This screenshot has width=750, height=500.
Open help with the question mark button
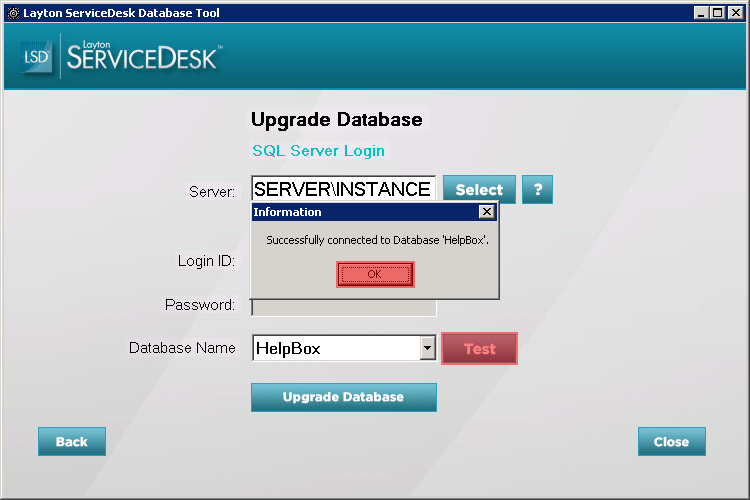(x=537, y=189)
